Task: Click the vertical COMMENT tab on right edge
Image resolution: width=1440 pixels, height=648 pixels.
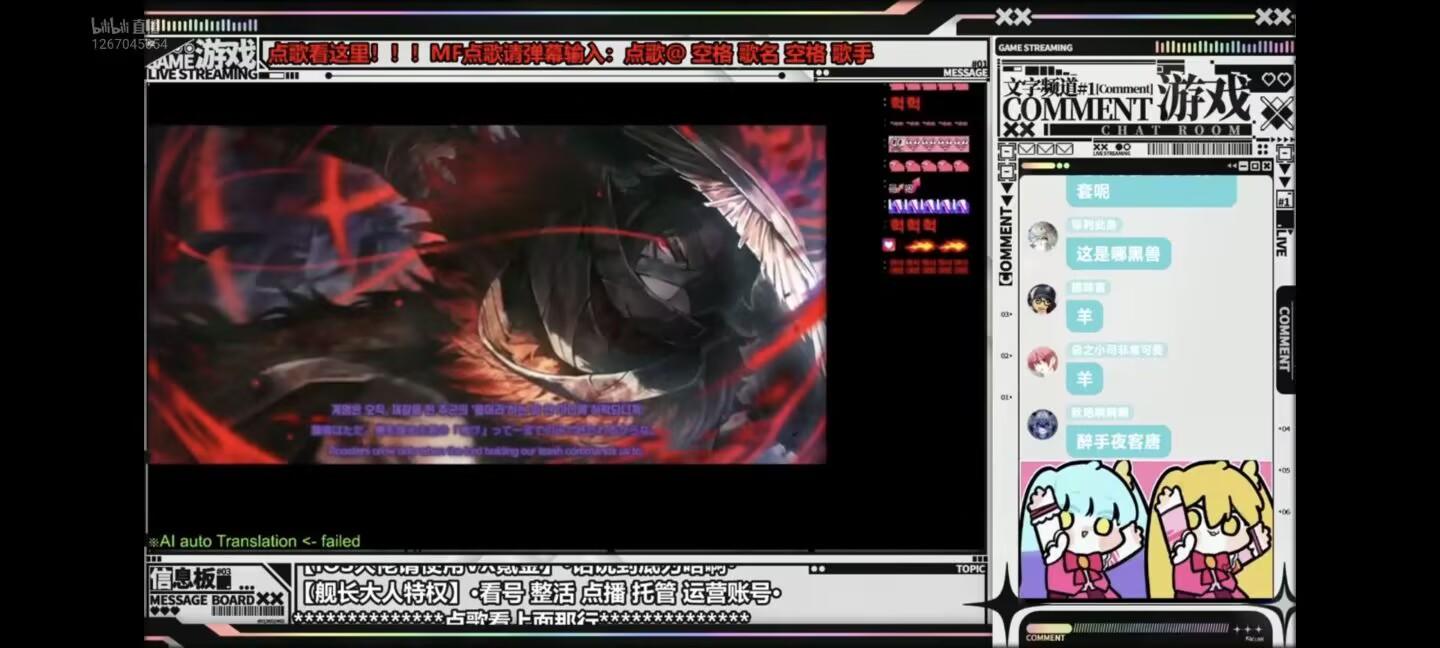Action: [1285, 339]
